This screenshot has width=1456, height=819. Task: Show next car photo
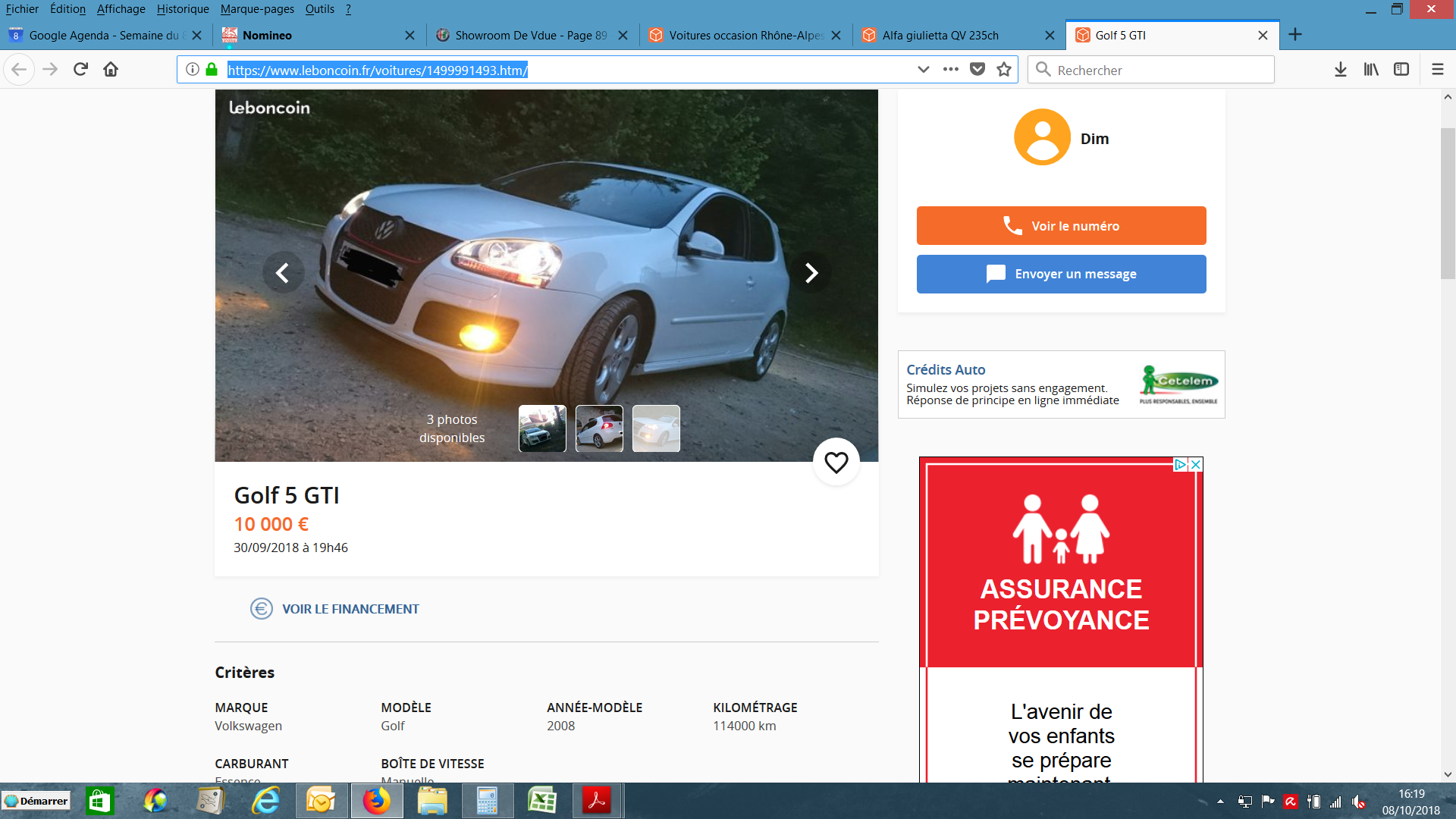[811, 272]
